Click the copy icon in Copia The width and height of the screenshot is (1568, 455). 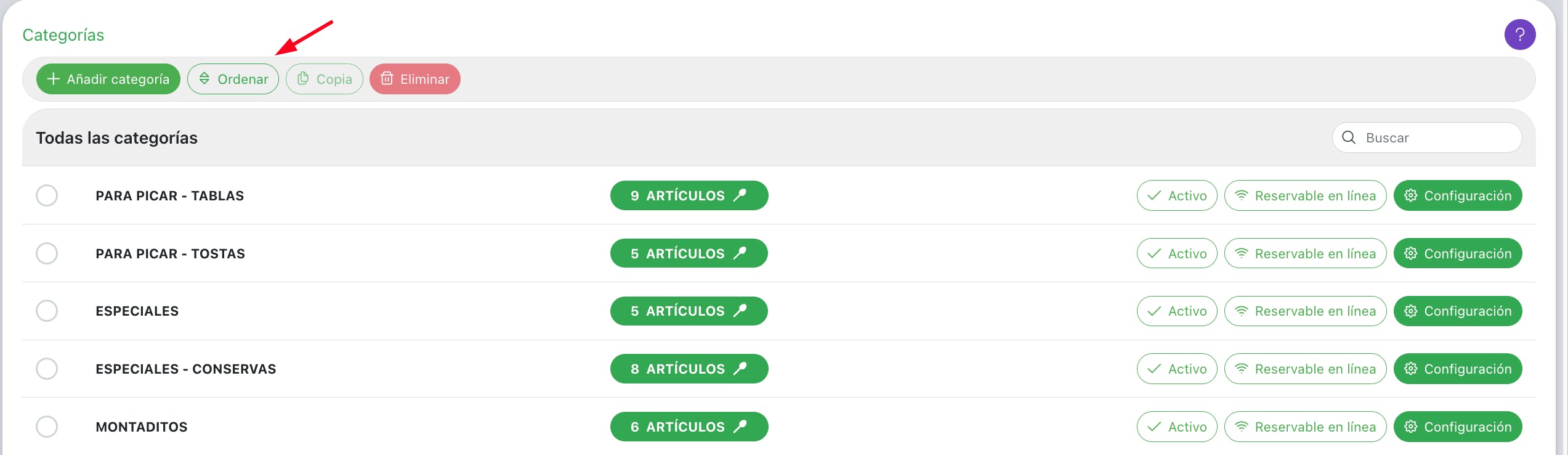tap(303, 78)
